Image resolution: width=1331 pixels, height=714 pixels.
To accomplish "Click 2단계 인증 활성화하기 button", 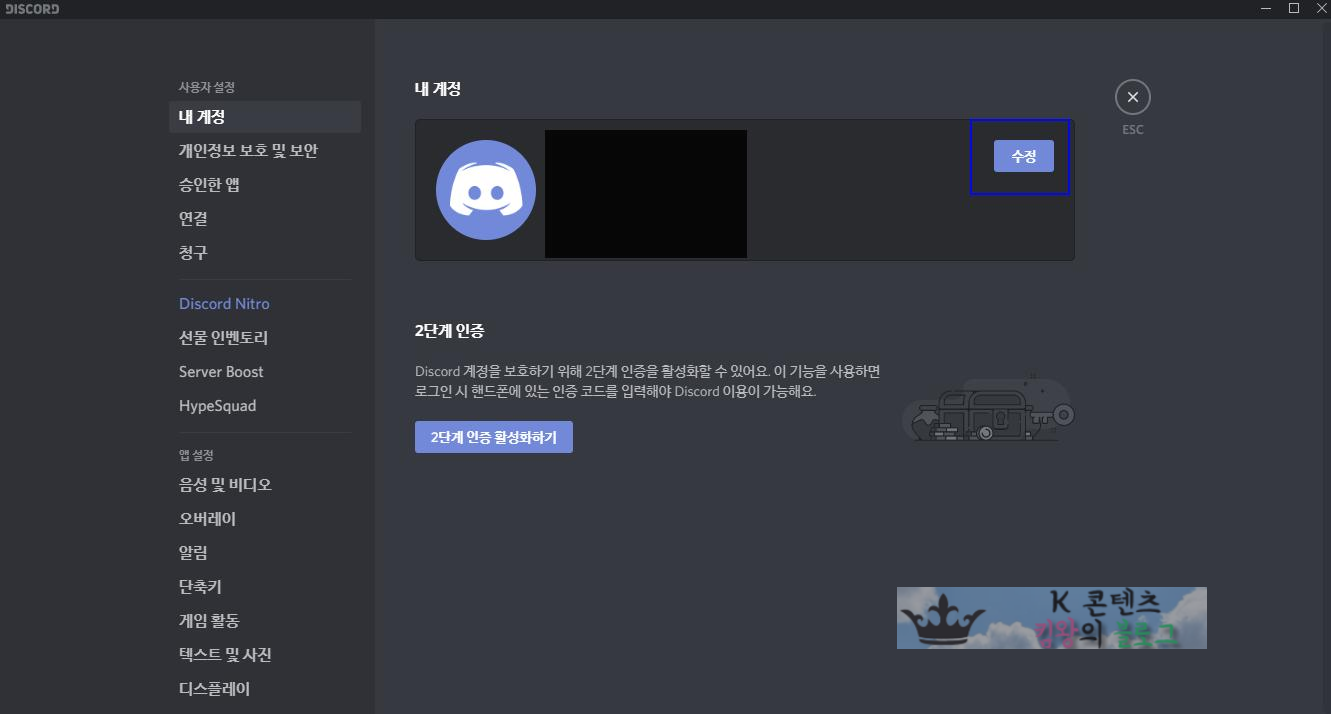I will pyautogui.click(x=494, y=437).
